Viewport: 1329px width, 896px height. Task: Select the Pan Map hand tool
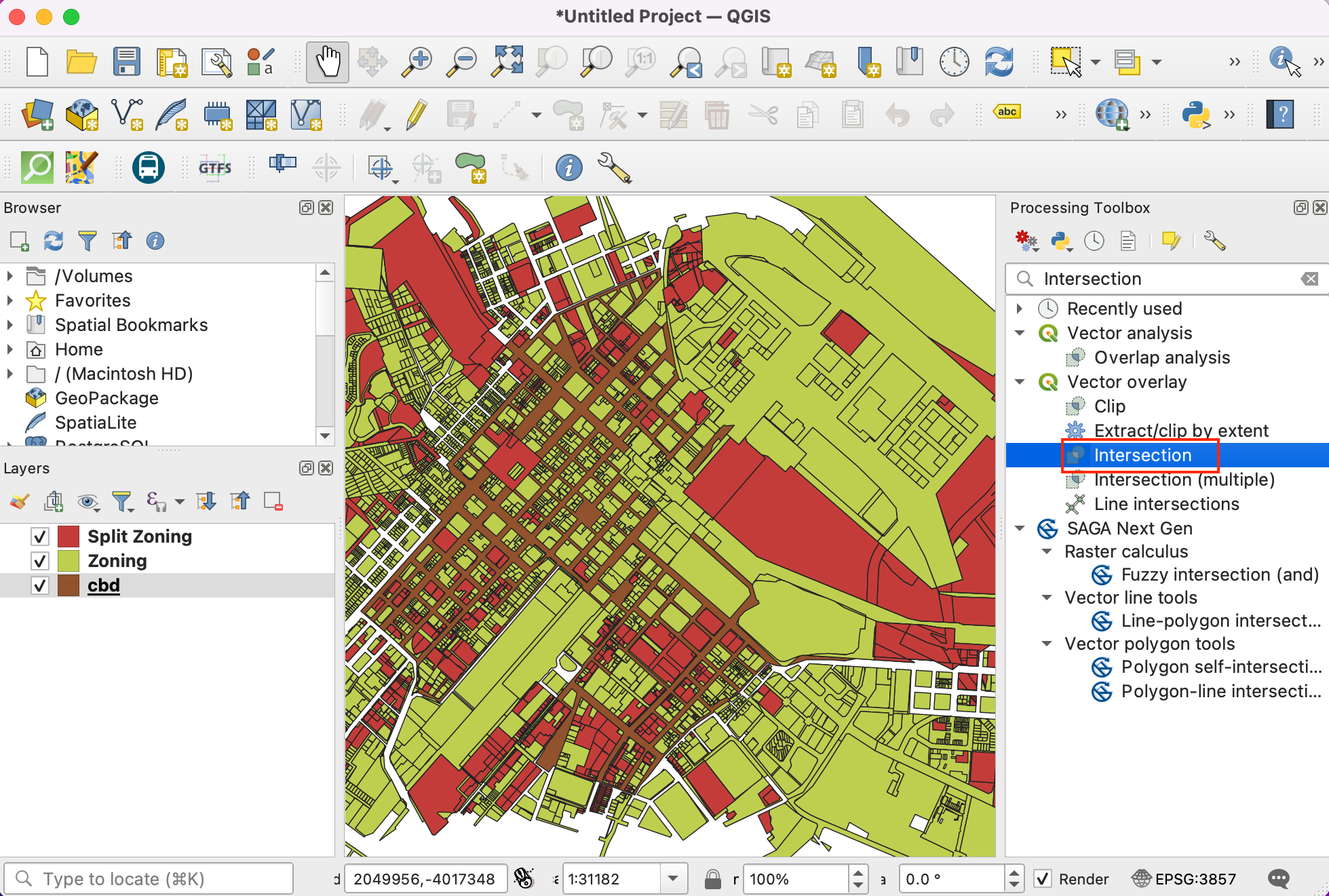pos(328,62)
